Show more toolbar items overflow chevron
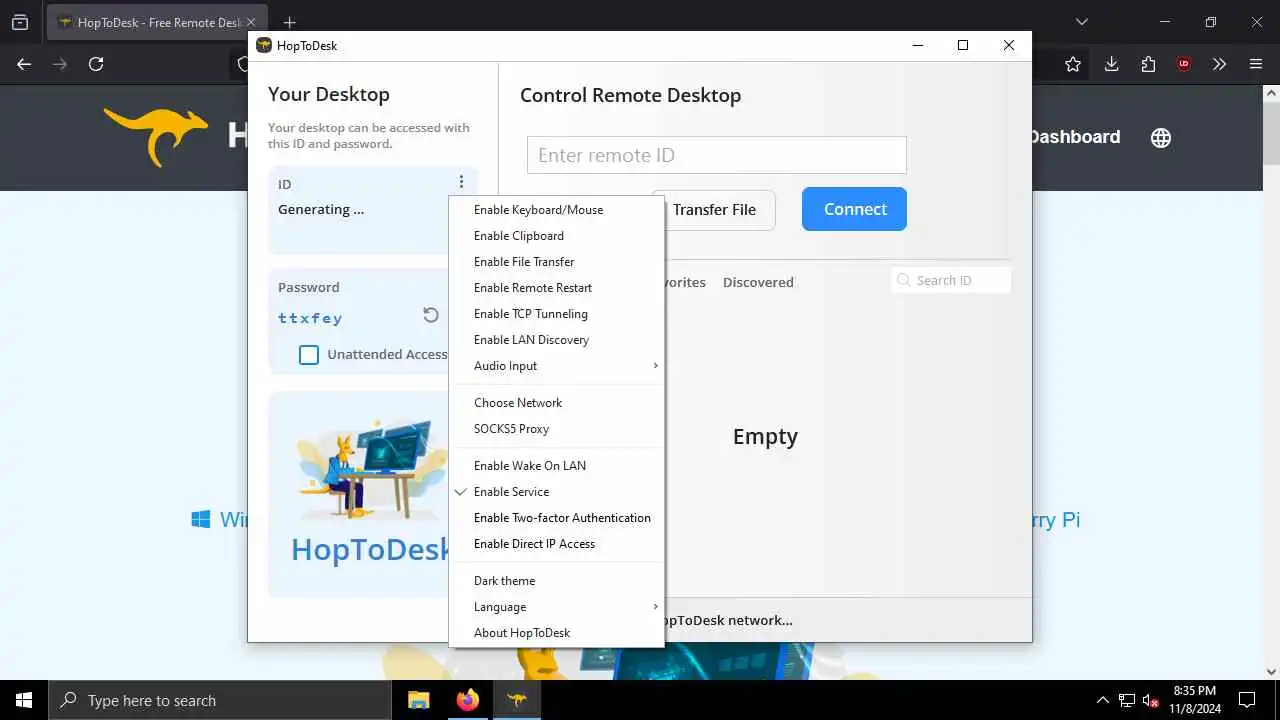Image resolution: width=1280 pixels, height=720 pixels. [x=1219, y=64]
